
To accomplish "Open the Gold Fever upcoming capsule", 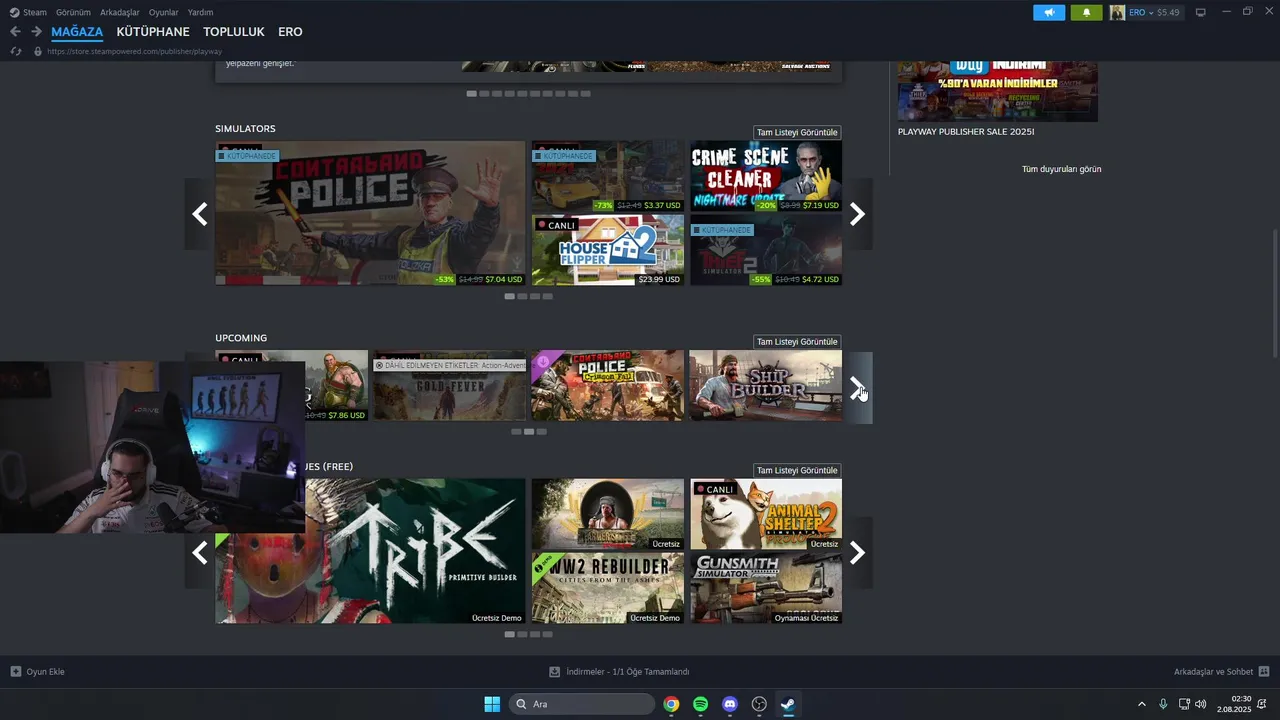I will (449, 385).
